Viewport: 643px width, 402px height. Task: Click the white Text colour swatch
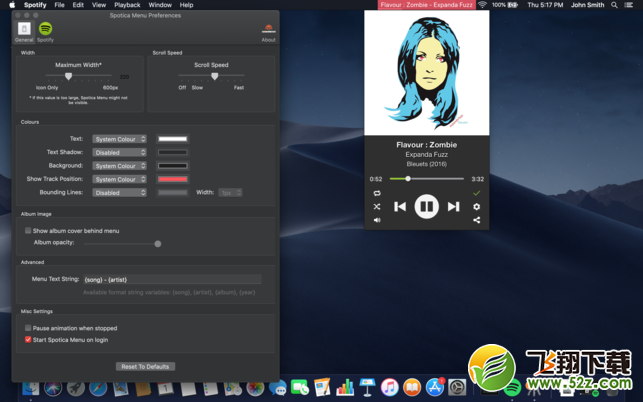click(x=173, y=139)
